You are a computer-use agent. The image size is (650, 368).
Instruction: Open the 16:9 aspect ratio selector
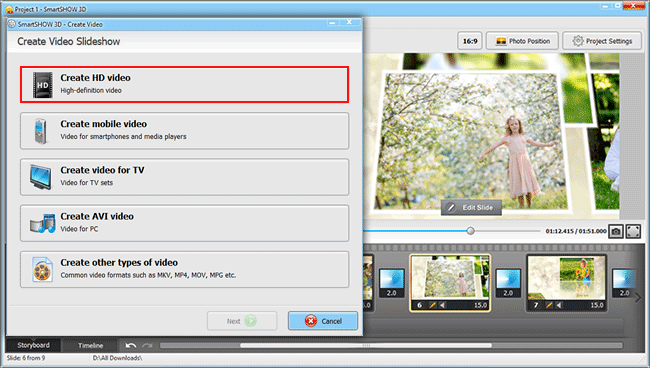tap(470, 41)
